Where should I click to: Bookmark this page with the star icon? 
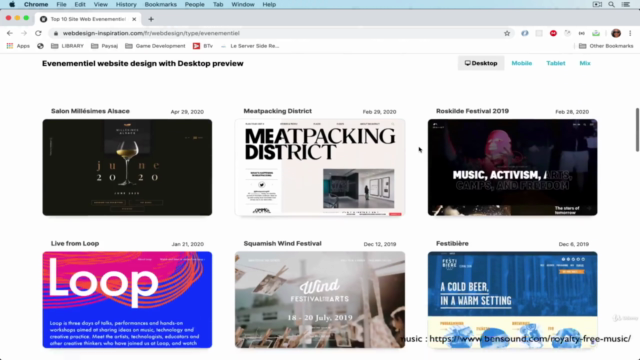[507, 33]
